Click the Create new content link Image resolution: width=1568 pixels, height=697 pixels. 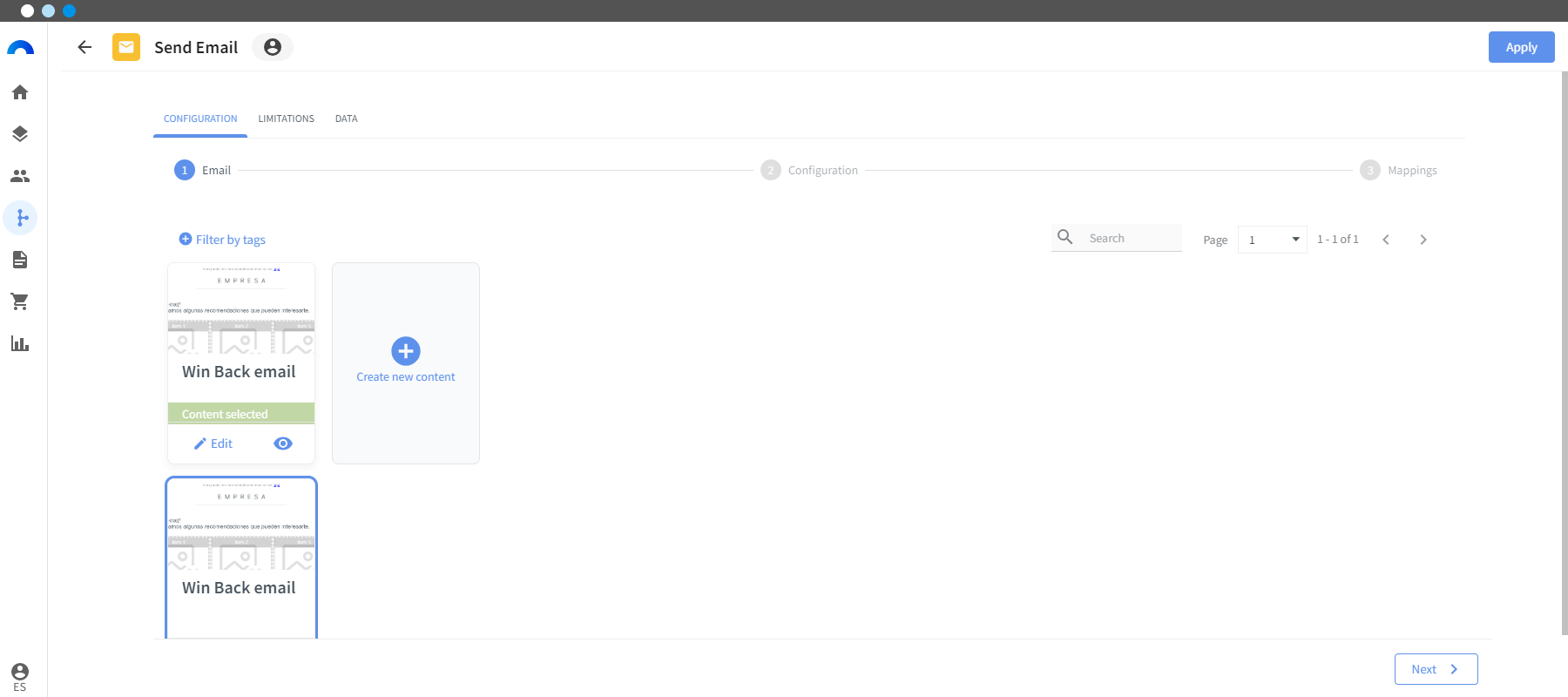[406, 377]
